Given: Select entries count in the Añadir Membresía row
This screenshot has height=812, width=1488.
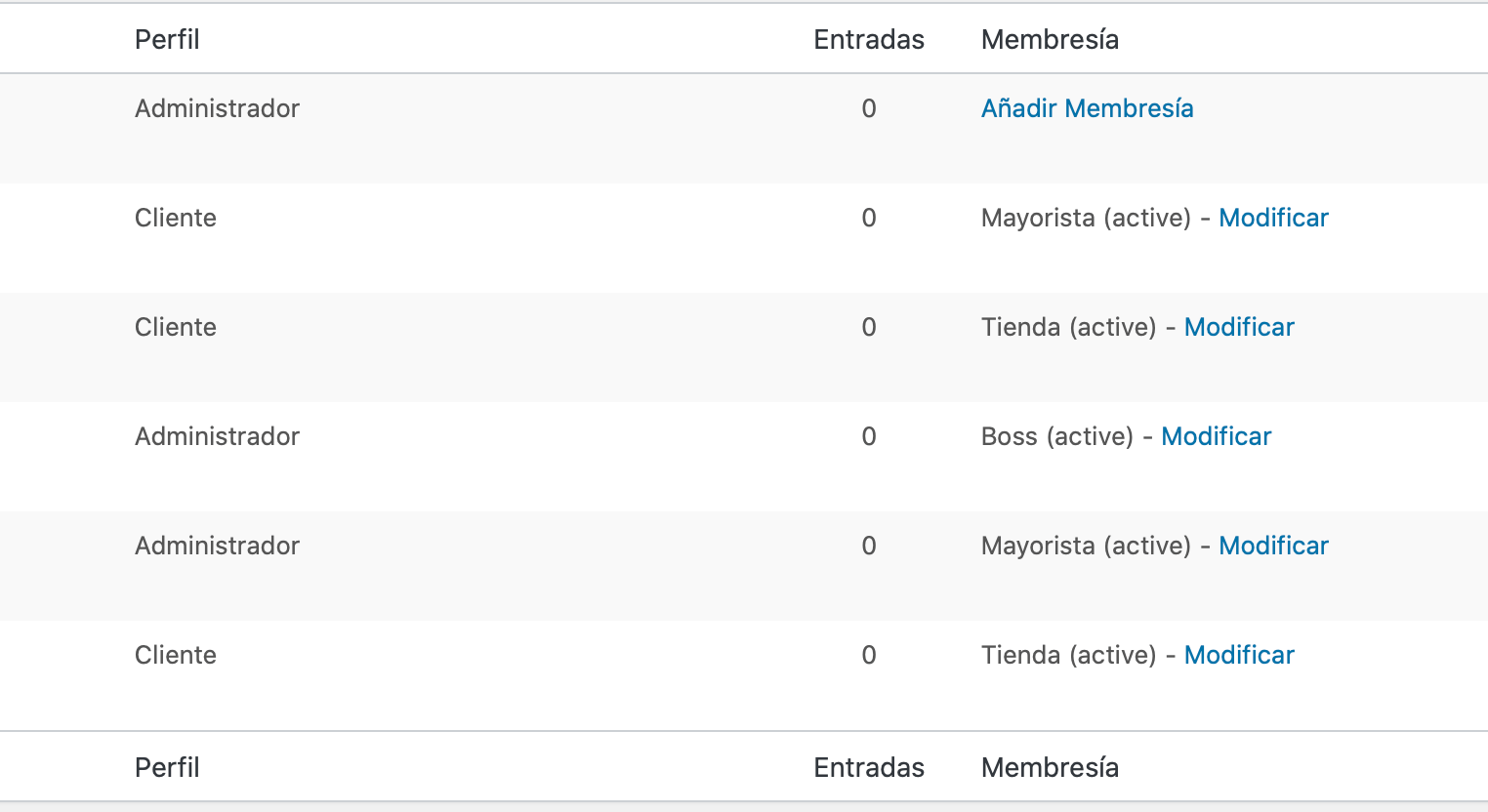Looking at the screenshot, I should [869, 108].
